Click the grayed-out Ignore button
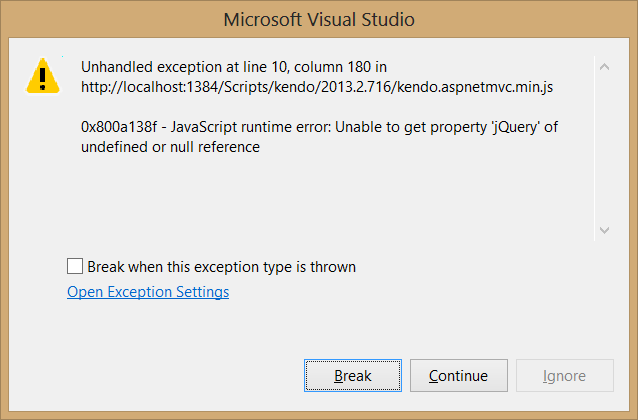Image resolution: width=638 pixels, height=420 pixels. point(564,376)
